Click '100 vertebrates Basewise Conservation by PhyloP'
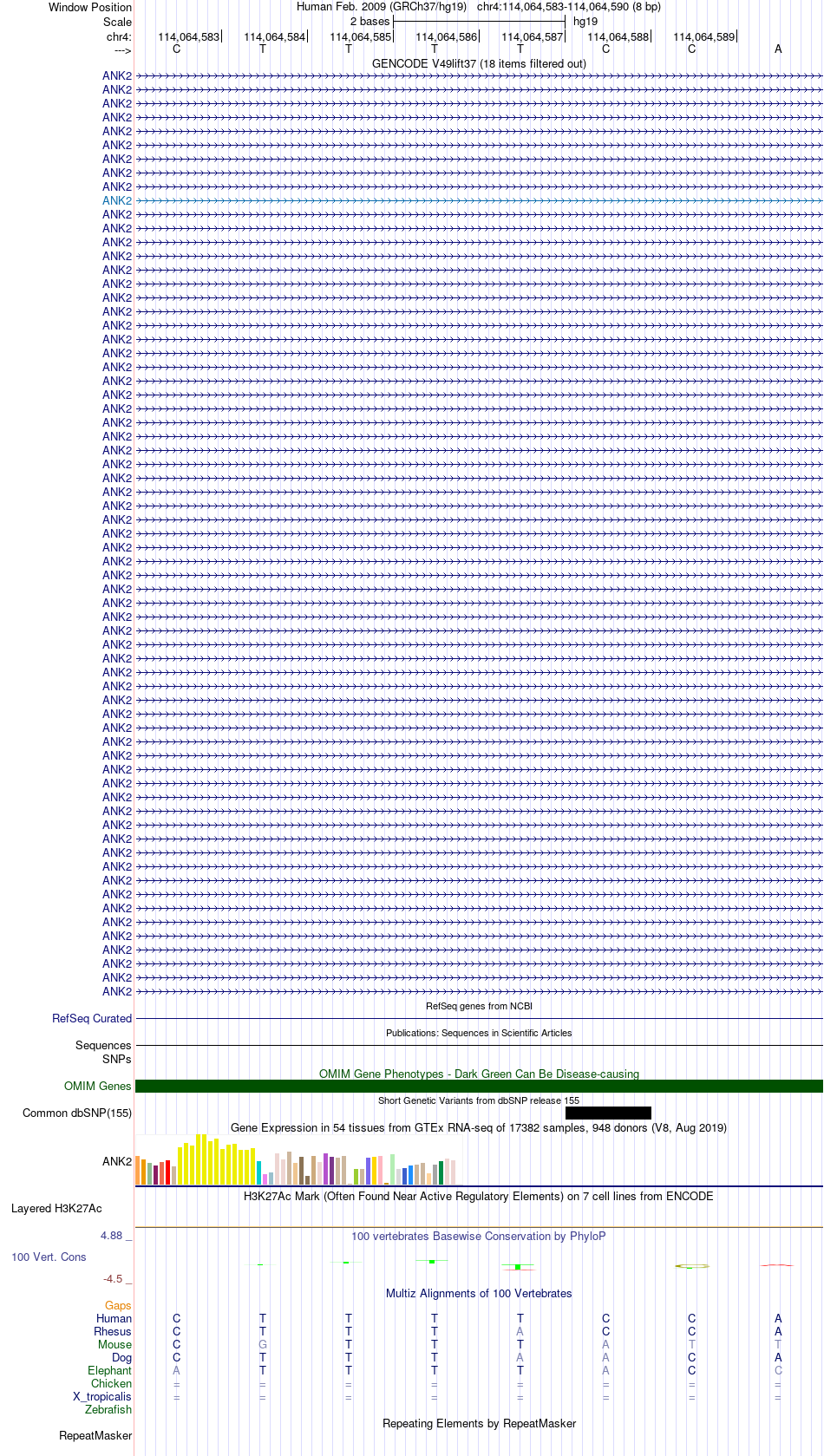The image size is (824, 1456). coord(479,1237)
